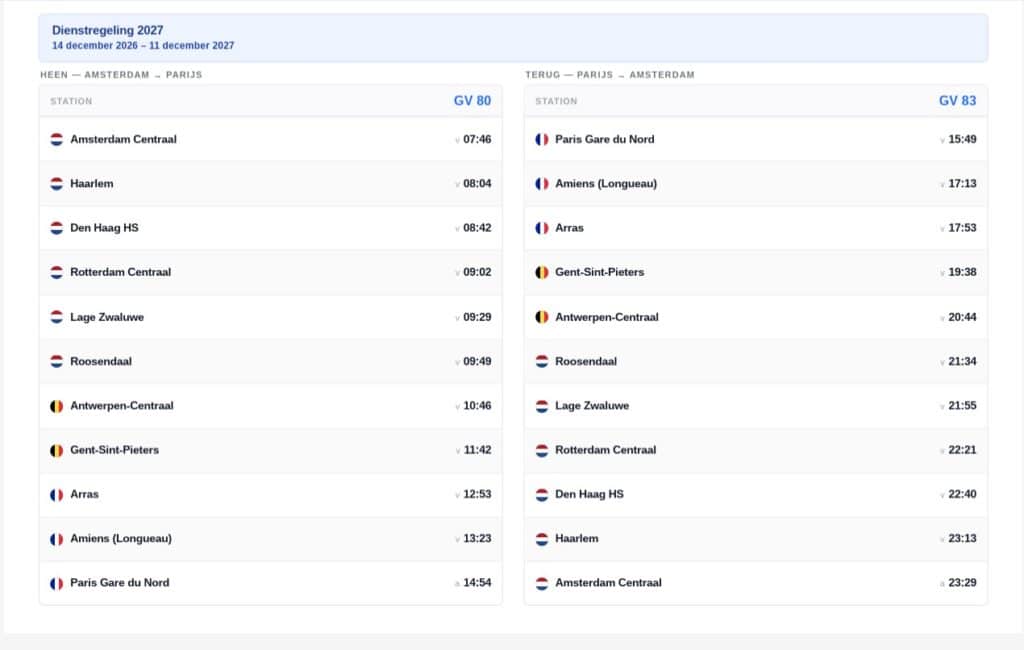The height and width of the screenshot is (650, 1024).
Task: Click the Paris Gare du Nord name in GV 83
Action: (x=605, y=139)
